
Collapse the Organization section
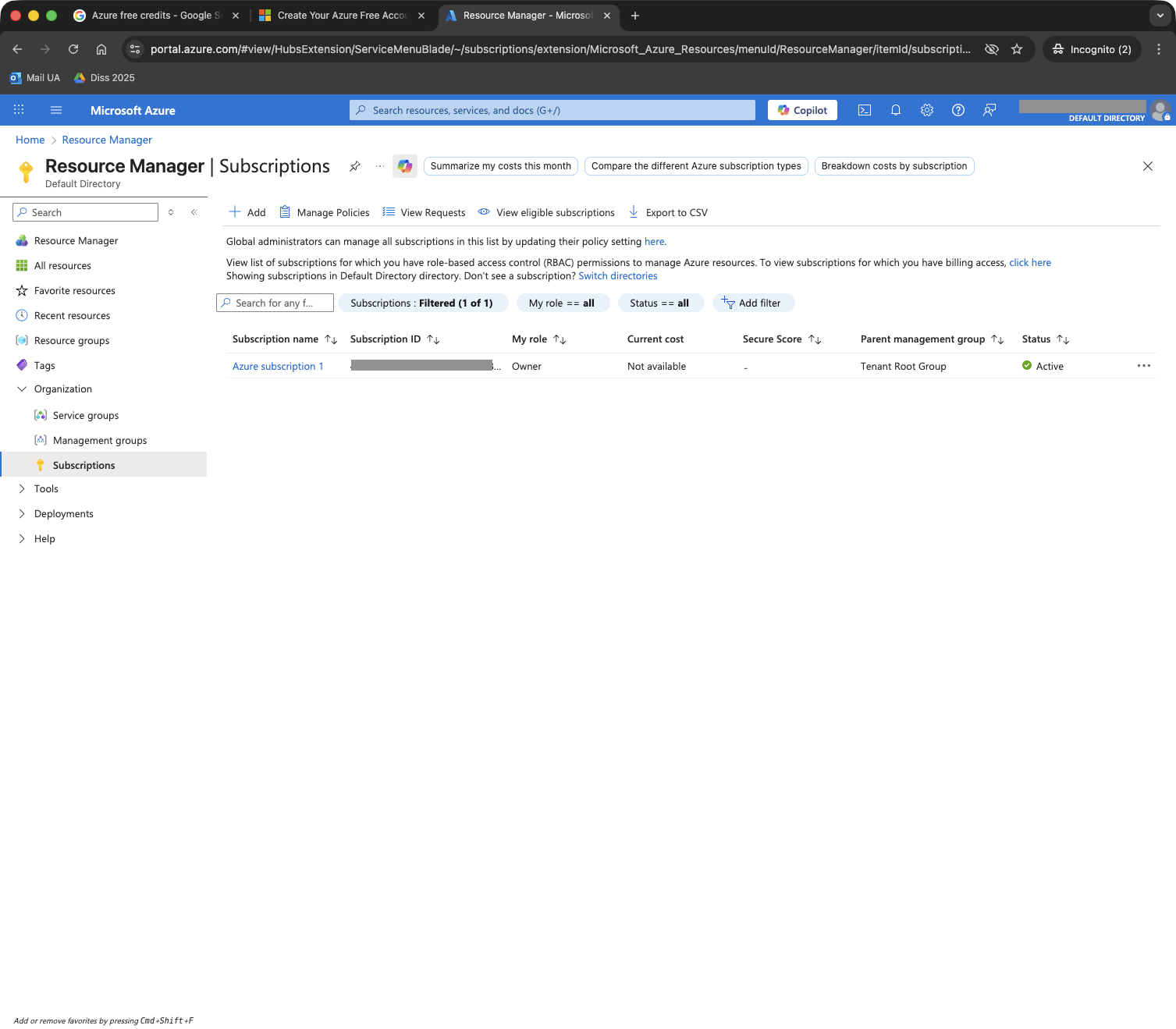point(22,389)
